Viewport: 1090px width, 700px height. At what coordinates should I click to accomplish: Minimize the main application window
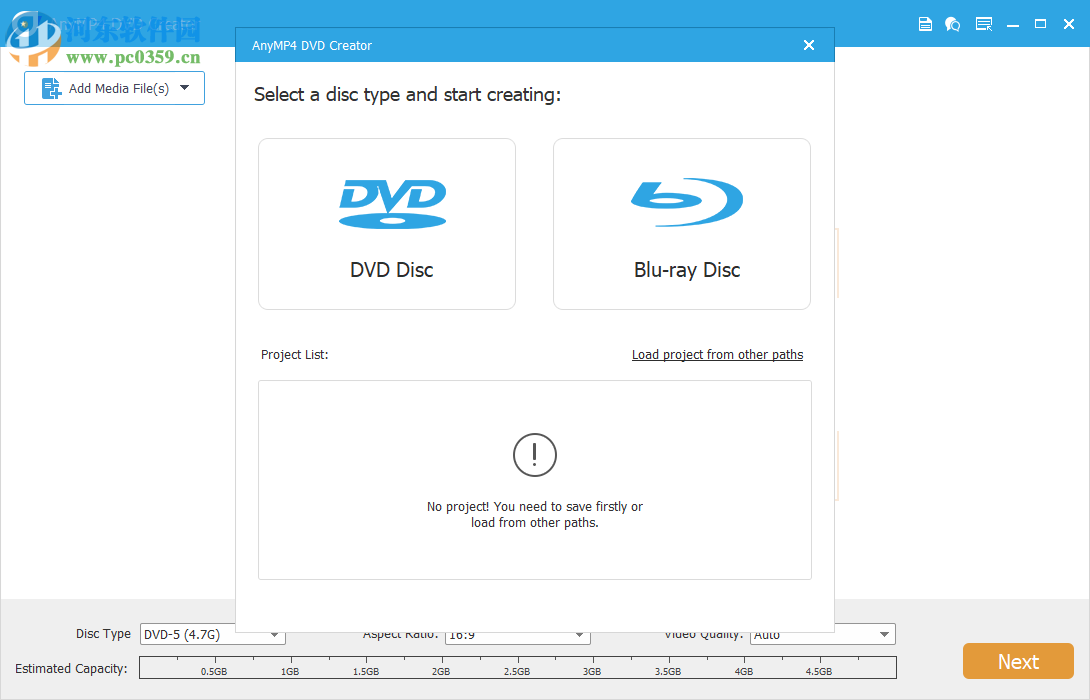pos(1012,23)
